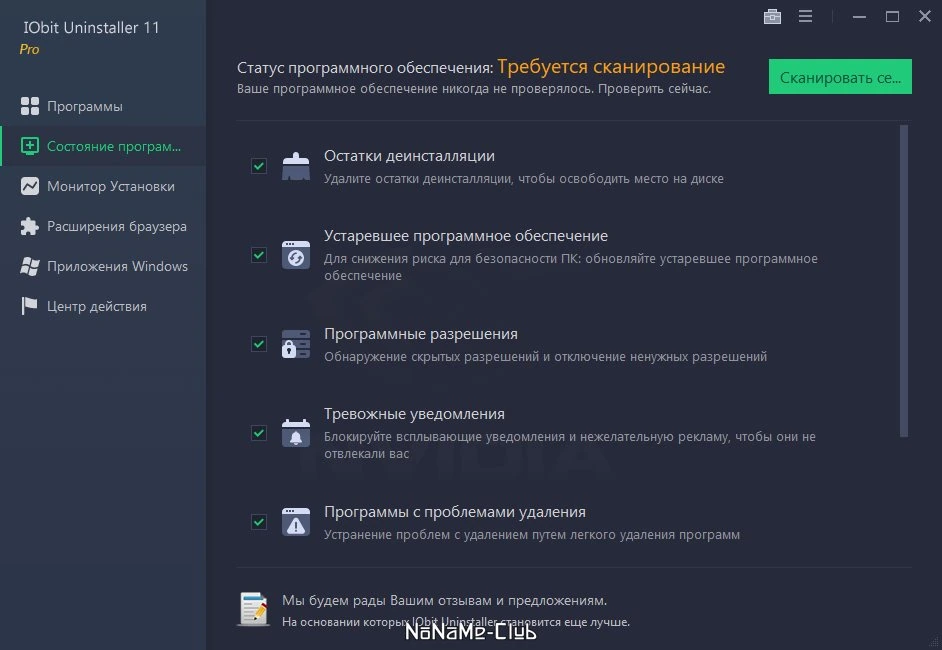Image resolution: width=942 pixels, height=650 pixels.
Task: Click the feedback text Мы будем рады Вашим отзывам
Action: (445, 600)
